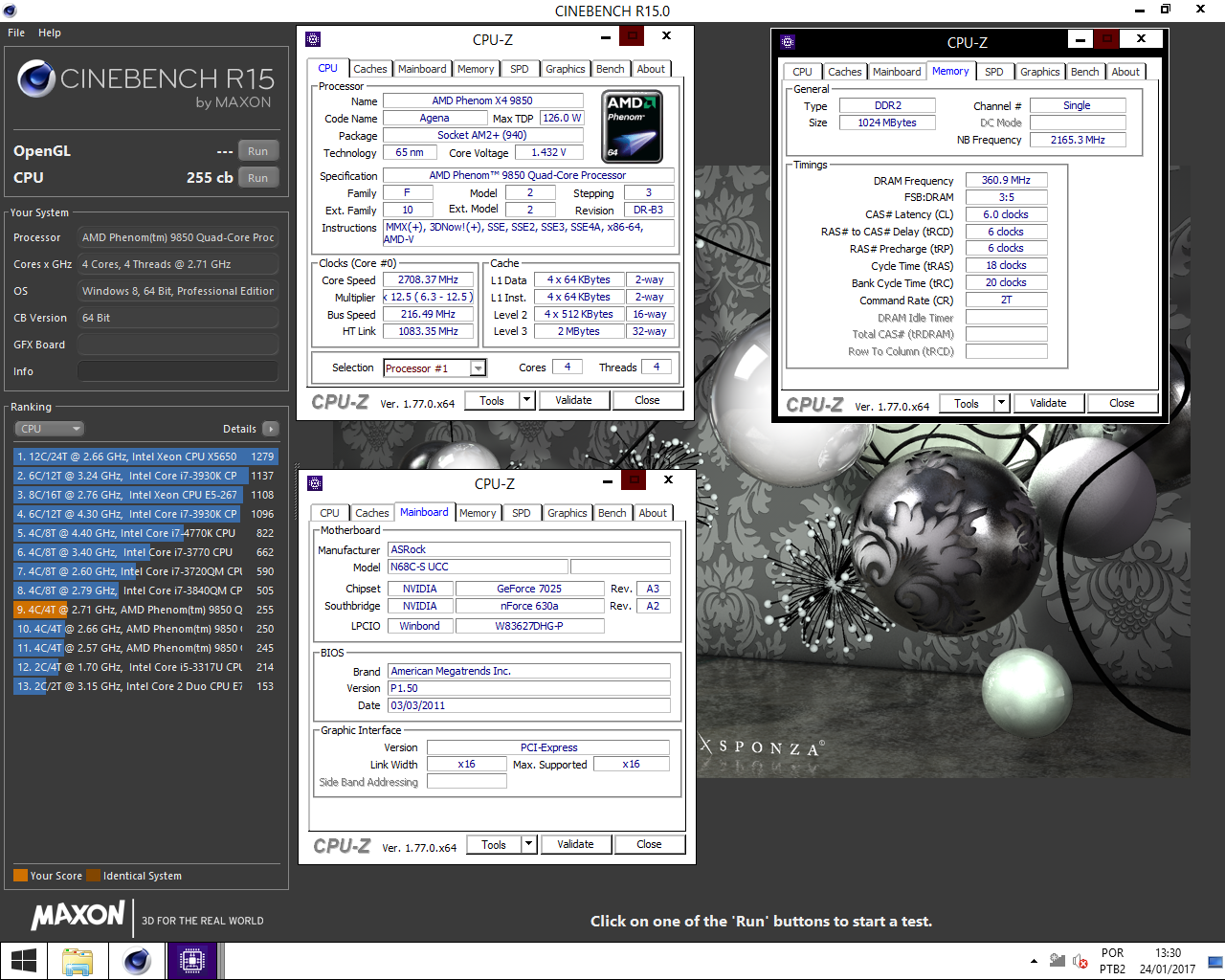Open the File menu in Cinebench
Screen dimensions: 1225x980
(x=16, y=33)
